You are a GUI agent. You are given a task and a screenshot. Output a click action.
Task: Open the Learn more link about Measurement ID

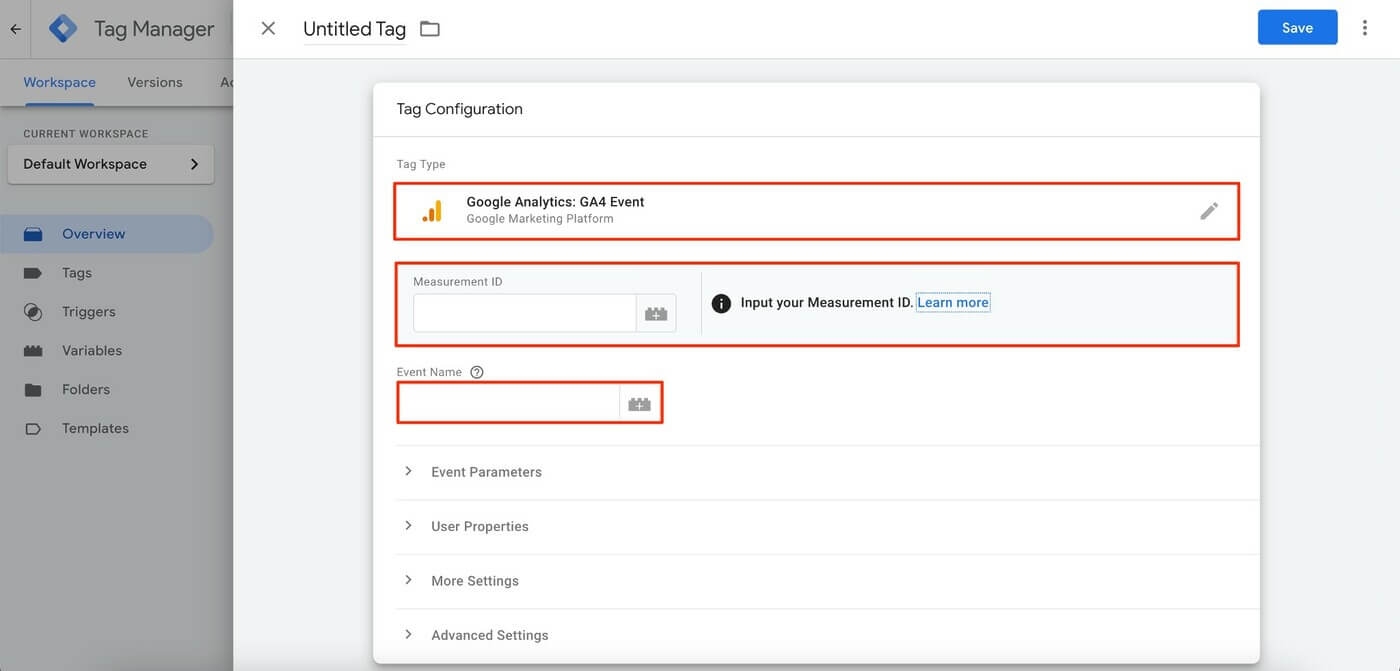tap(952, 302)
